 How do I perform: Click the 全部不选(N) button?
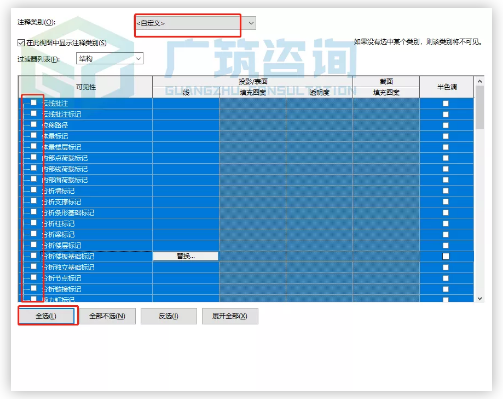coord(107,316)
